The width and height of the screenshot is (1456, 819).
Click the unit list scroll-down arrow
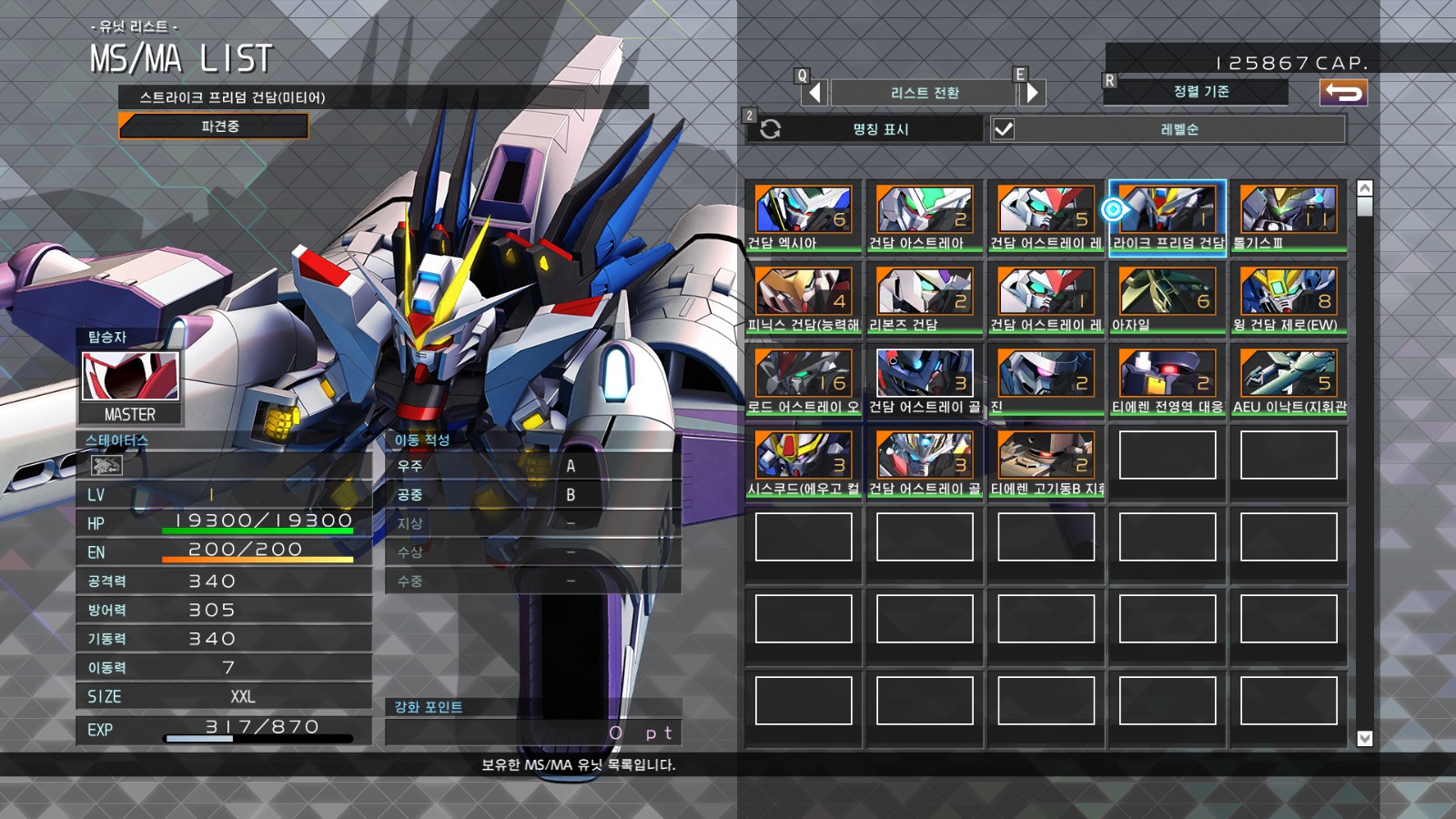point(1364,738)
